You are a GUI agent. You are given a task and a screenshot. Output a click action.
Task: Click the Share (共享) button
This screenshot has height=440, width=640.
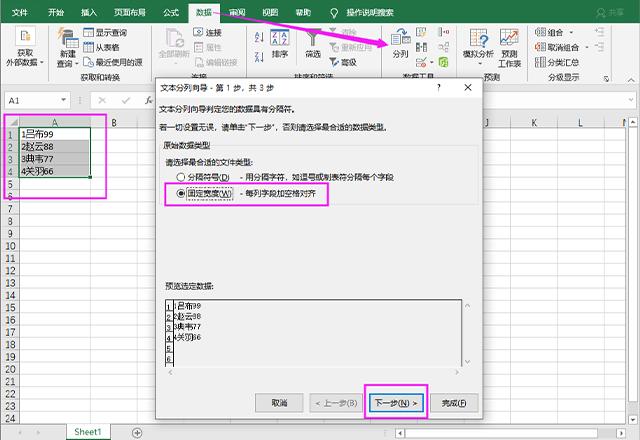611,13
